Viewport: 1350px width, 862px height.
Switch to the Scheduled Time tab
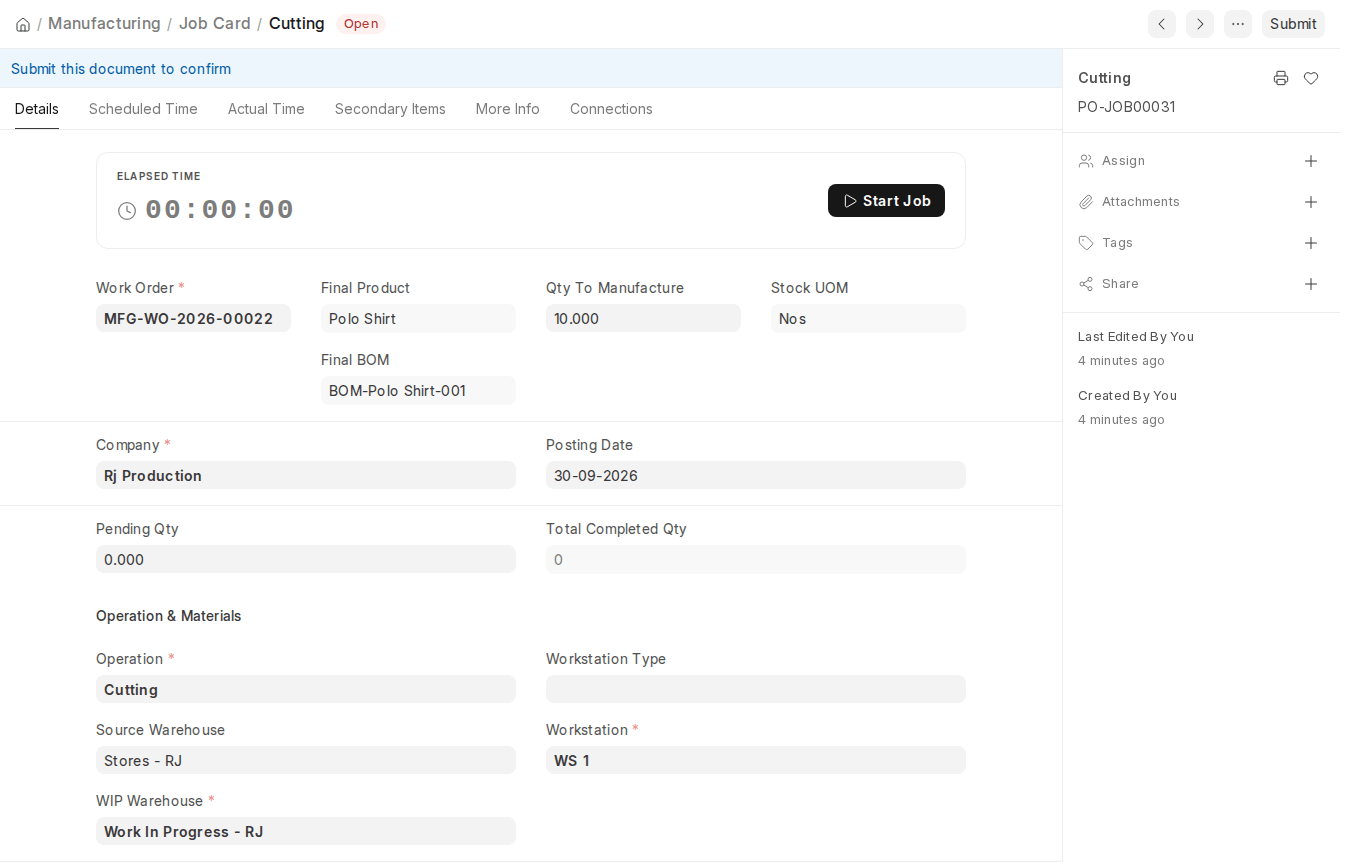click(143, 109)
